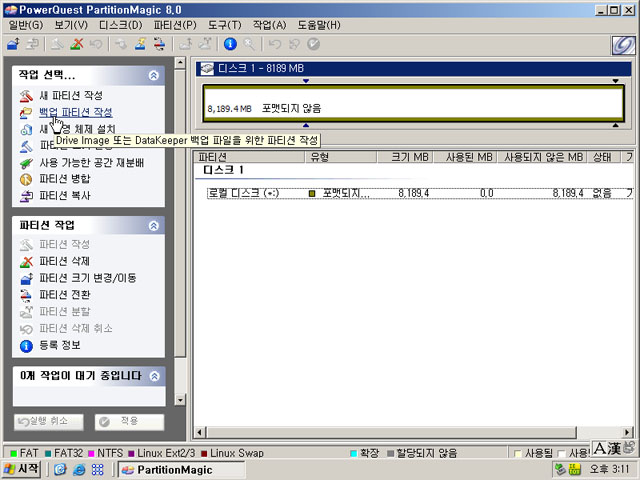Open the 도구(T) menu
The width and height of the screenshot is (640, 480).
coord(224,25)
